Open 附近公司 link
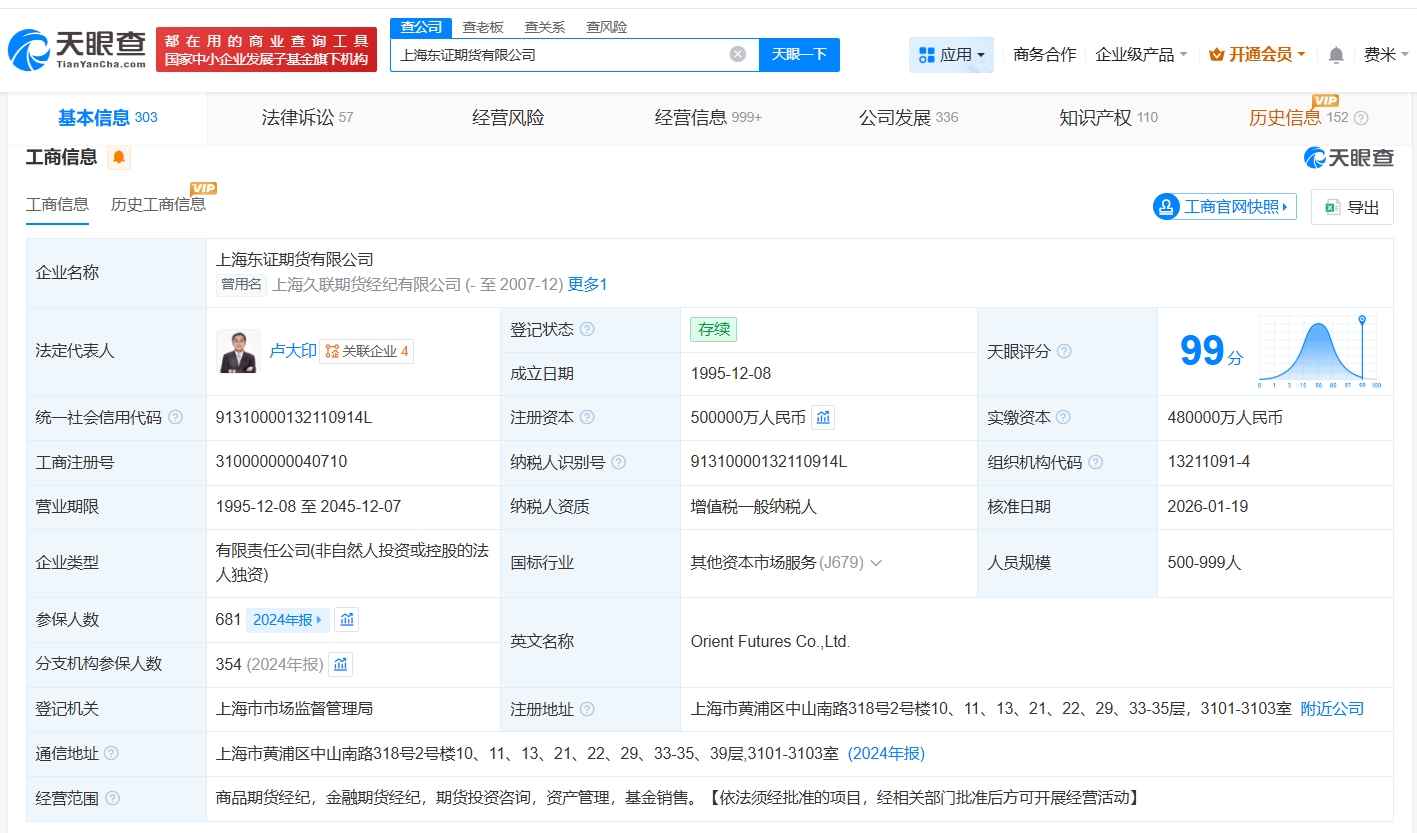This screenshot has width=1417, height=833. 1332,709
